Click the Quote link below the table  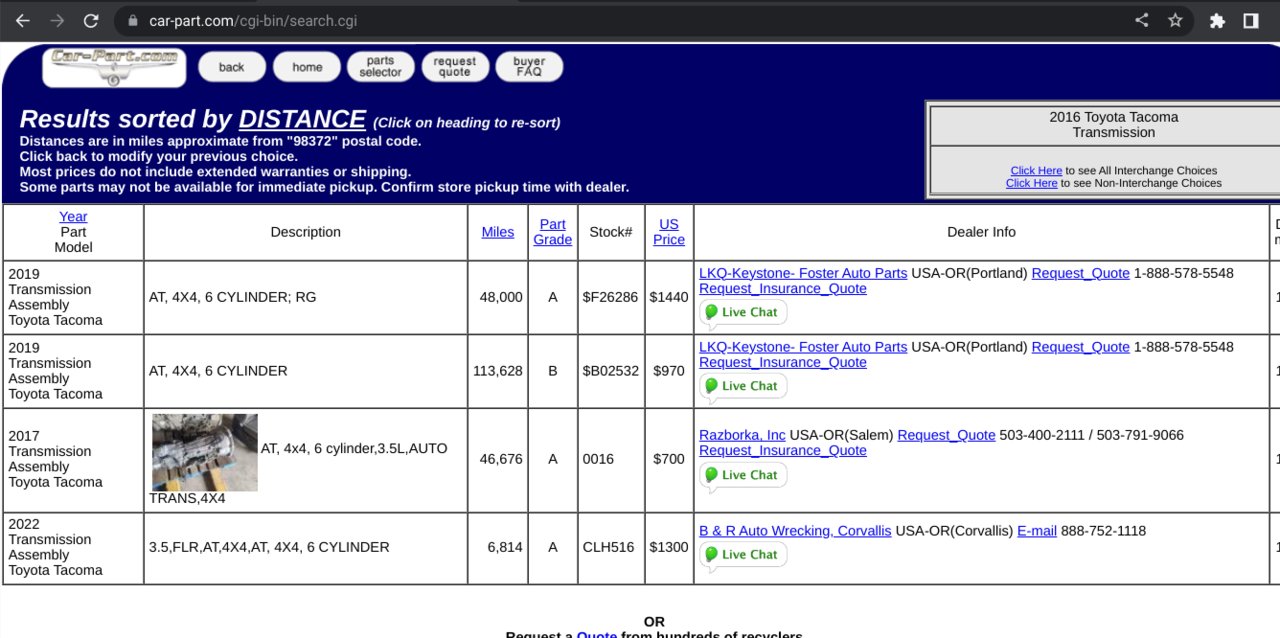(597, 634)
